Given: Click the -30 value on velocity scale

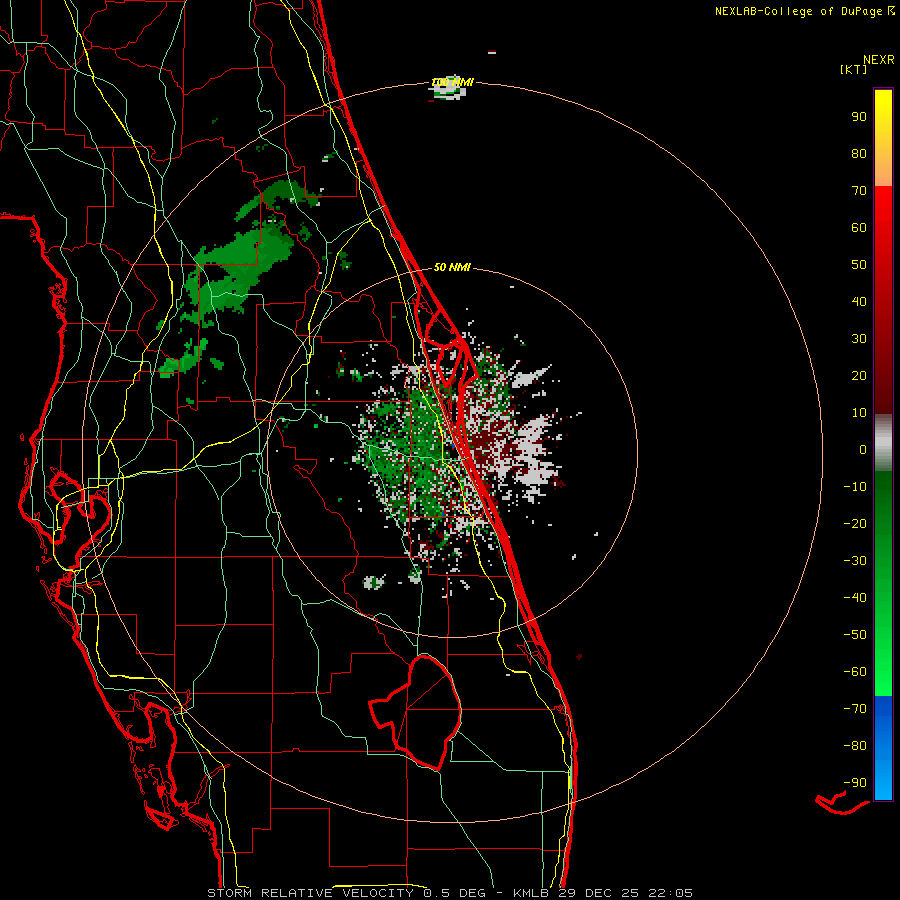Looking at the screenshot, I should pos(855,561).
